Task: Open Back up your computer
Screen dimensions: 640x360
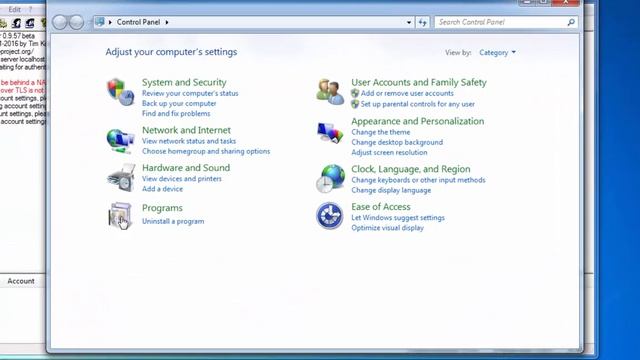Action: pyautogui.click(x=179, y=103)
